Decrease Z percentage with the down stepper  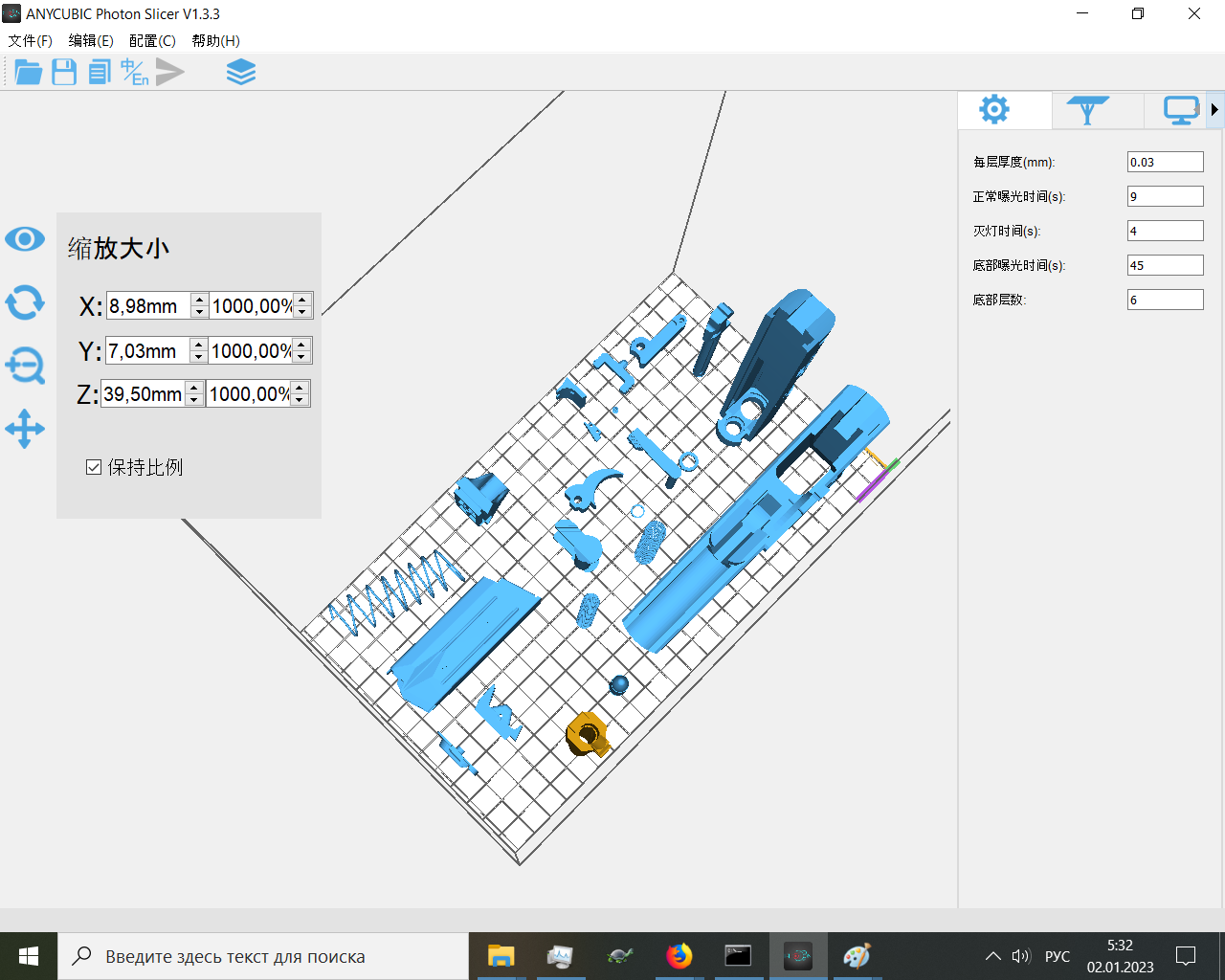point(300,400)
